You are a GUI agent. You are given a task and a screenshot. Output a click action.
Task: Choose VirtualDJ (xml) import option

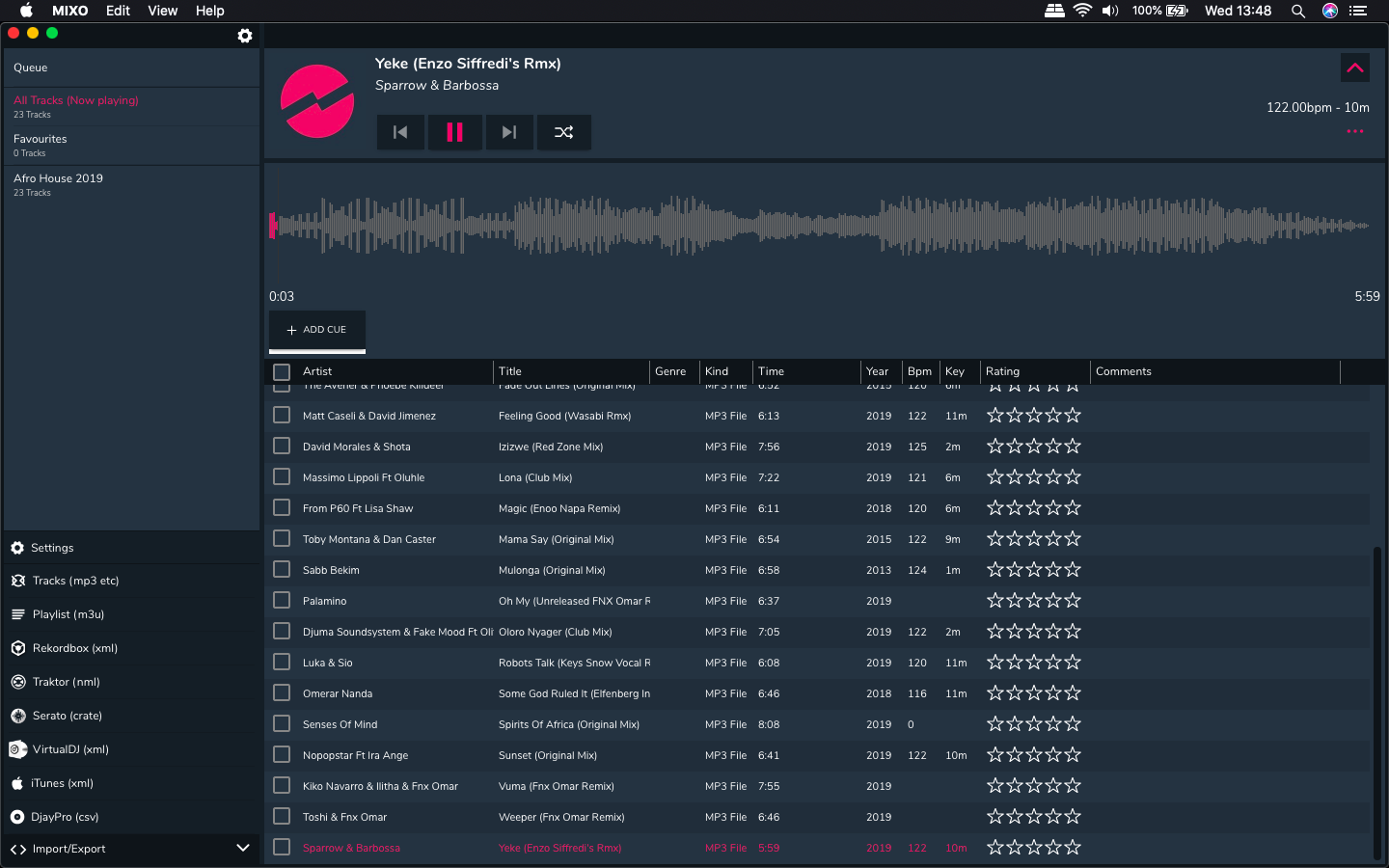coord(69,749)
